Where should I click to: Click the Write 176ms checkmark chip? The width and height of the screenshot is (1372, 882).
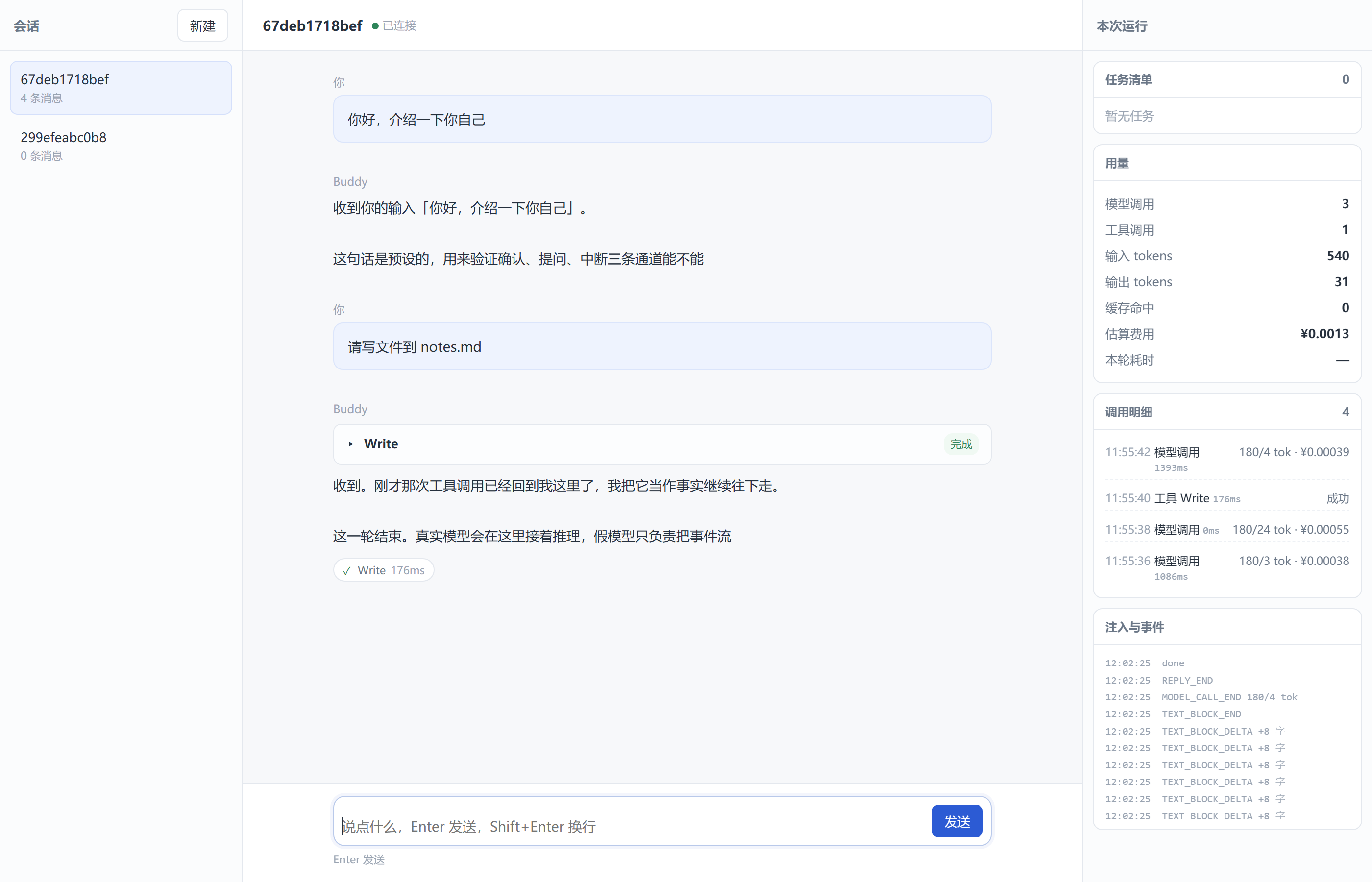coord(384,570)
